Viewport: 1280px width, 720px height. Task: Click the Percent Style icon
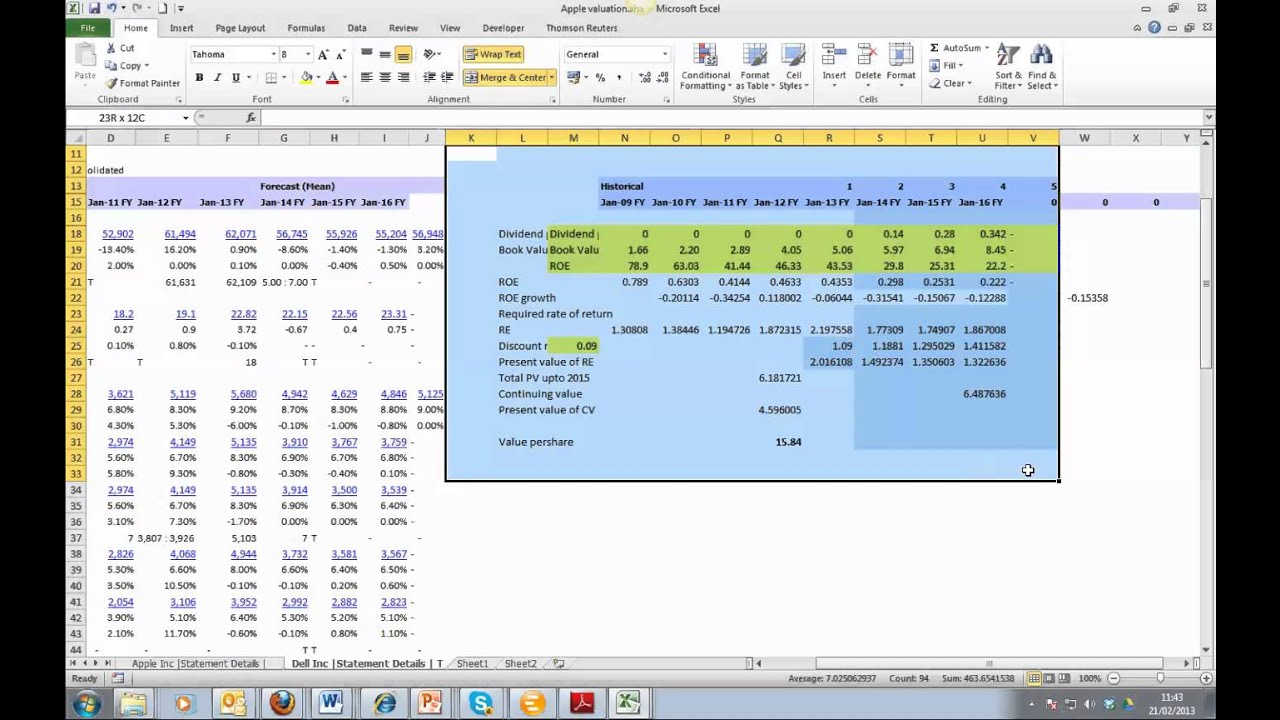[x=599, y=77]
